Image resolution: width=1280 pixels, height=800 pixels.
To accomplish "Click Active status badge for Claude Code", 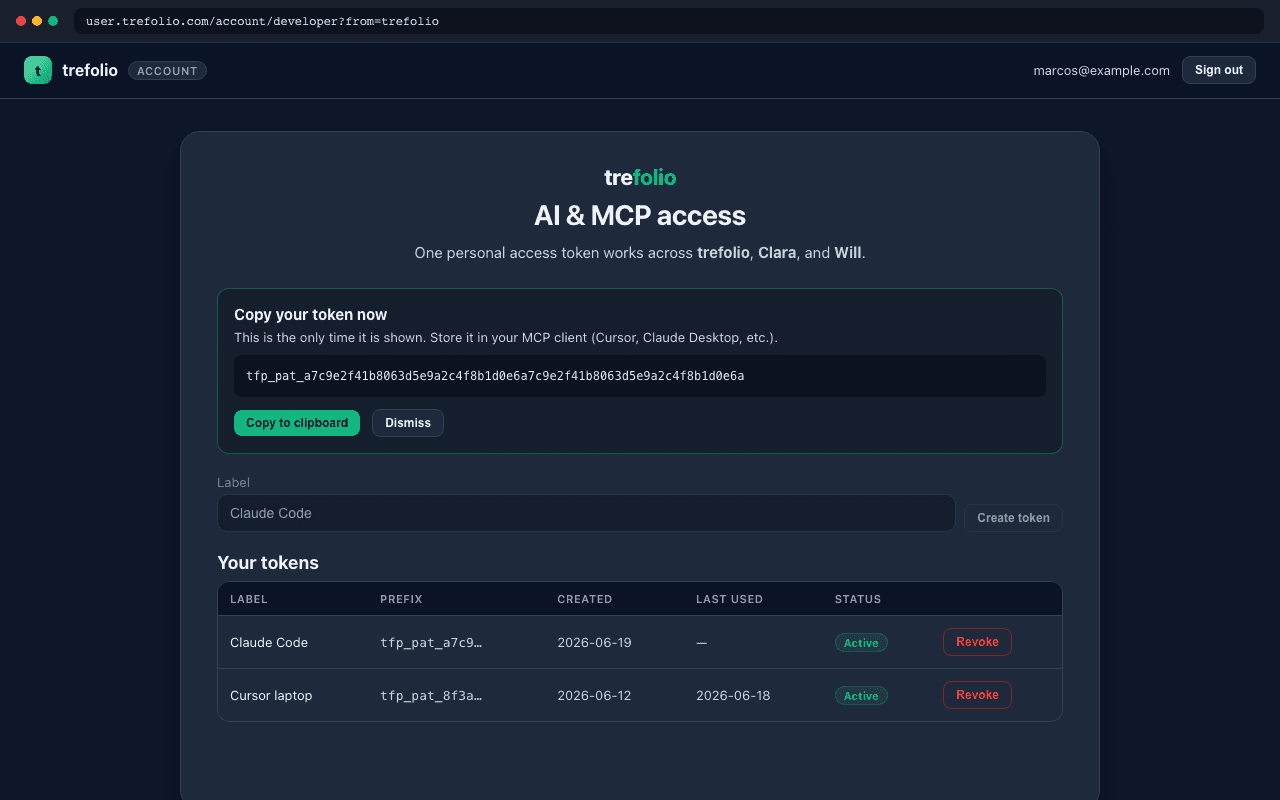I will point(861,643).
